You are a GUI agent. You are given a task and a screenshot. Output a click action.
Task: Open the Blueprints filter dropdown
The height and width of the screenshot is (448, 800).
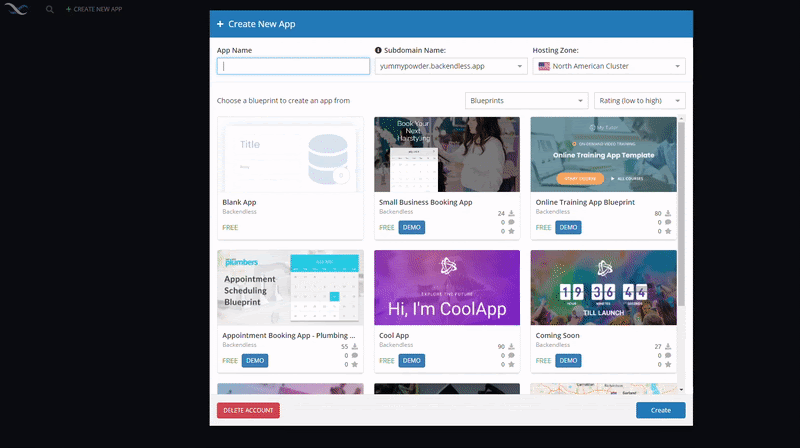click(x=526, y=101)
